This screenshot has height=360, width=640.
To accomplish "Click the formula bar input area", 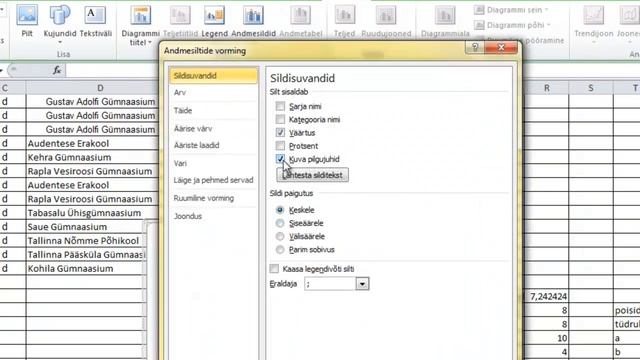I will point(112,70).
